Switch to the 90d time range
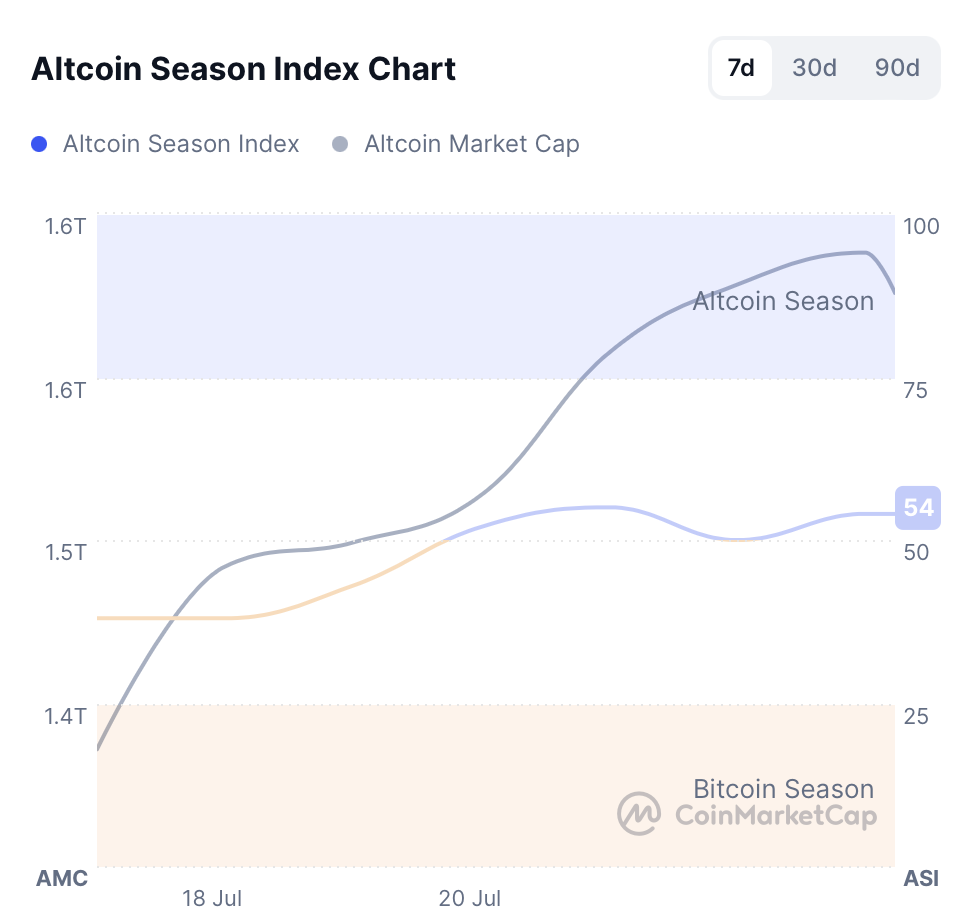971x918 pixels. [897, 68]
